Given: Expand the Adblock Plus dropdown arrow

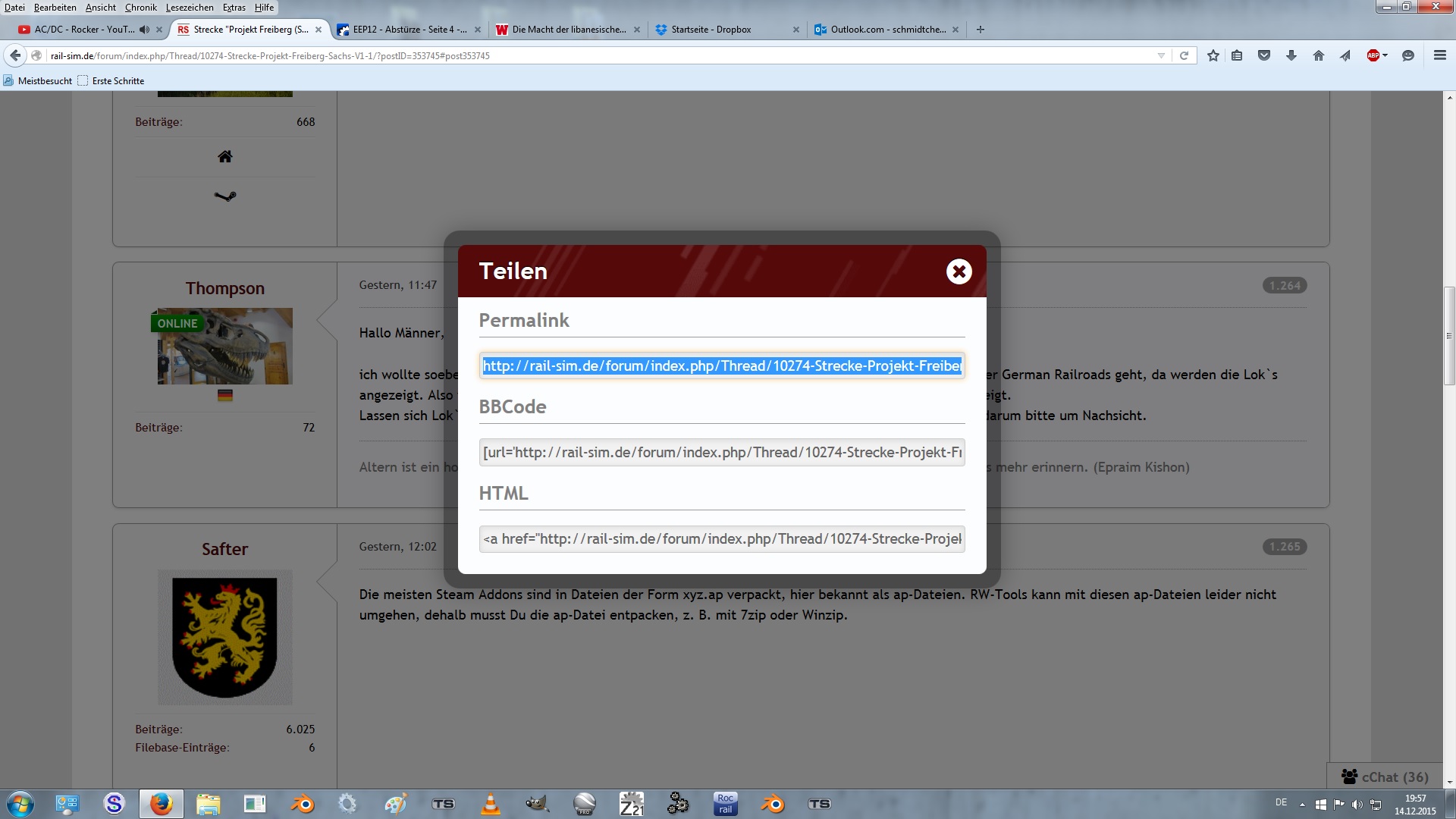Looking at the screenshot, I should [x=1385, y=55].
